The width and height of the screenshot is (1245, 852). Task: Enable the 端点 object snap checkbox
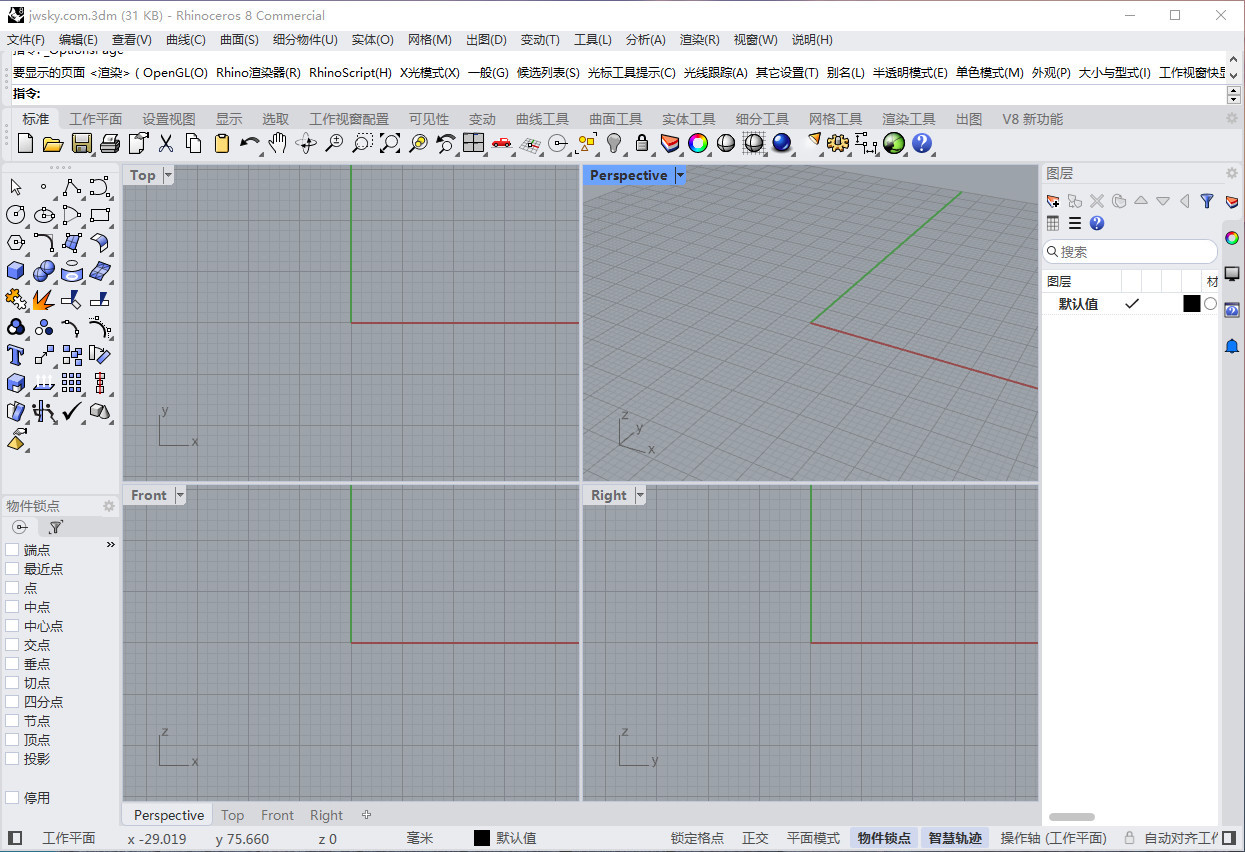[12, 550]
